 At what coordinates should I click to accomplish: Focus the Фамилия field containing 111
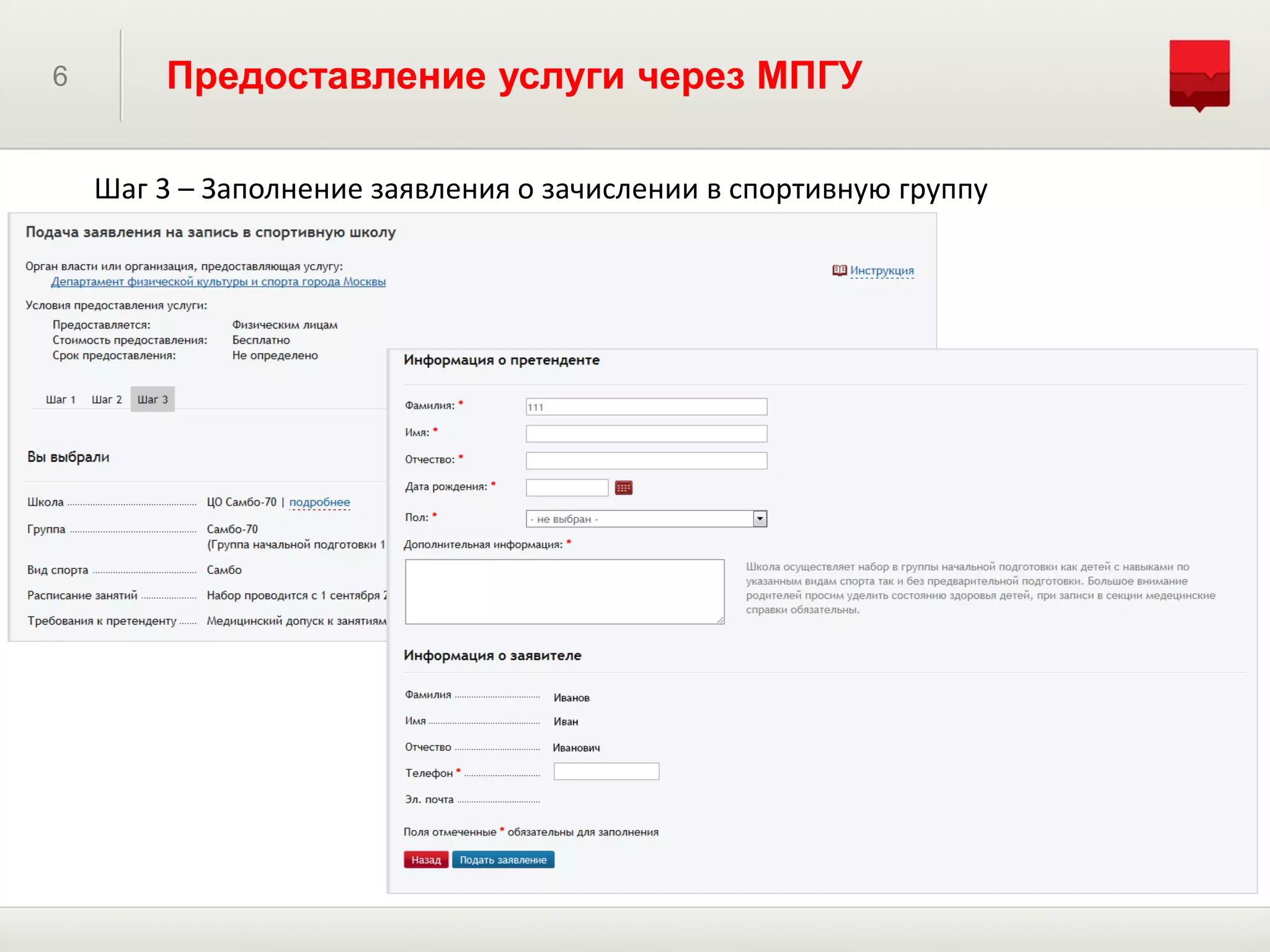point(646,407)
